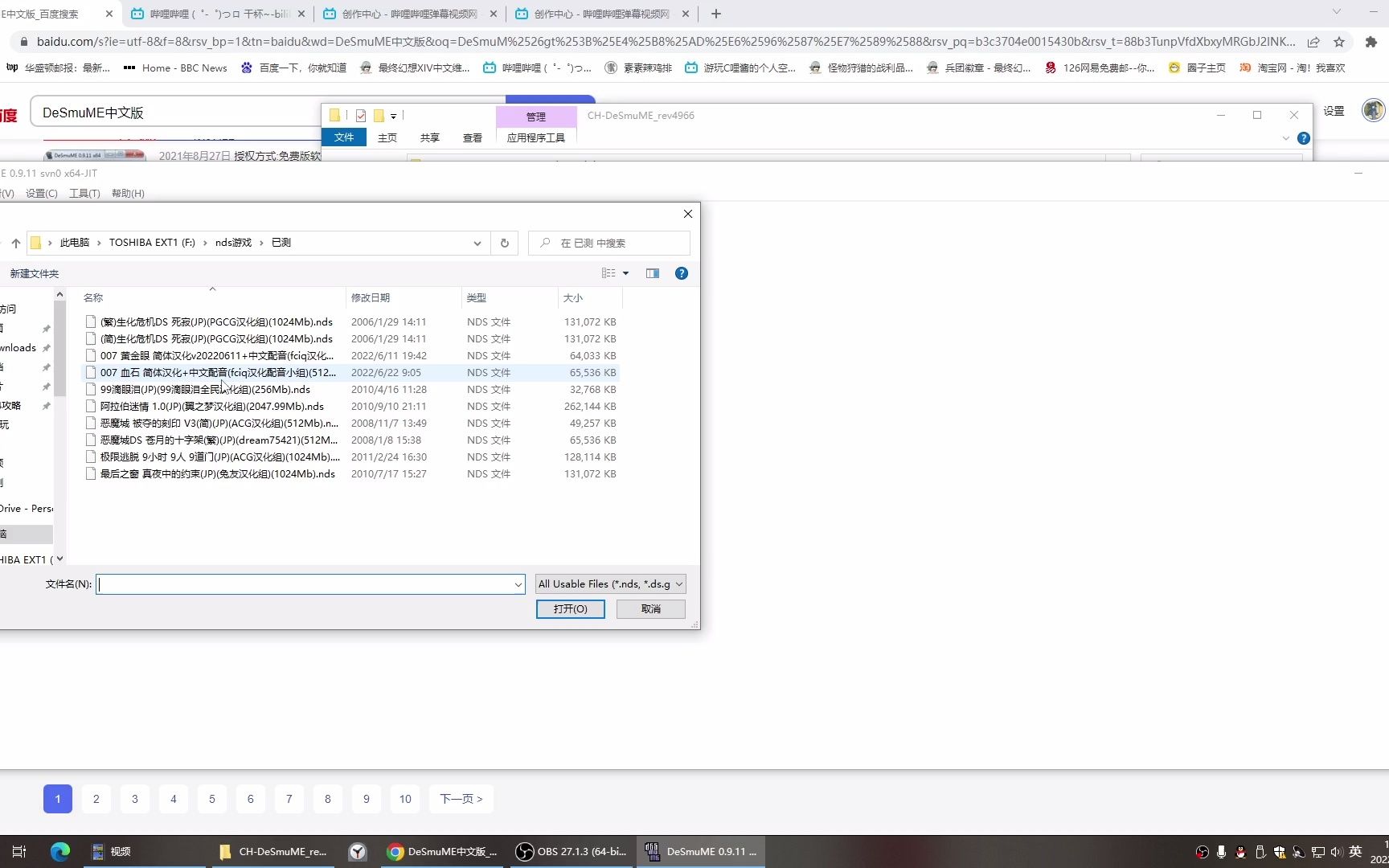Open DeSmuME 帮助(H) menu

tap(128, 194)
